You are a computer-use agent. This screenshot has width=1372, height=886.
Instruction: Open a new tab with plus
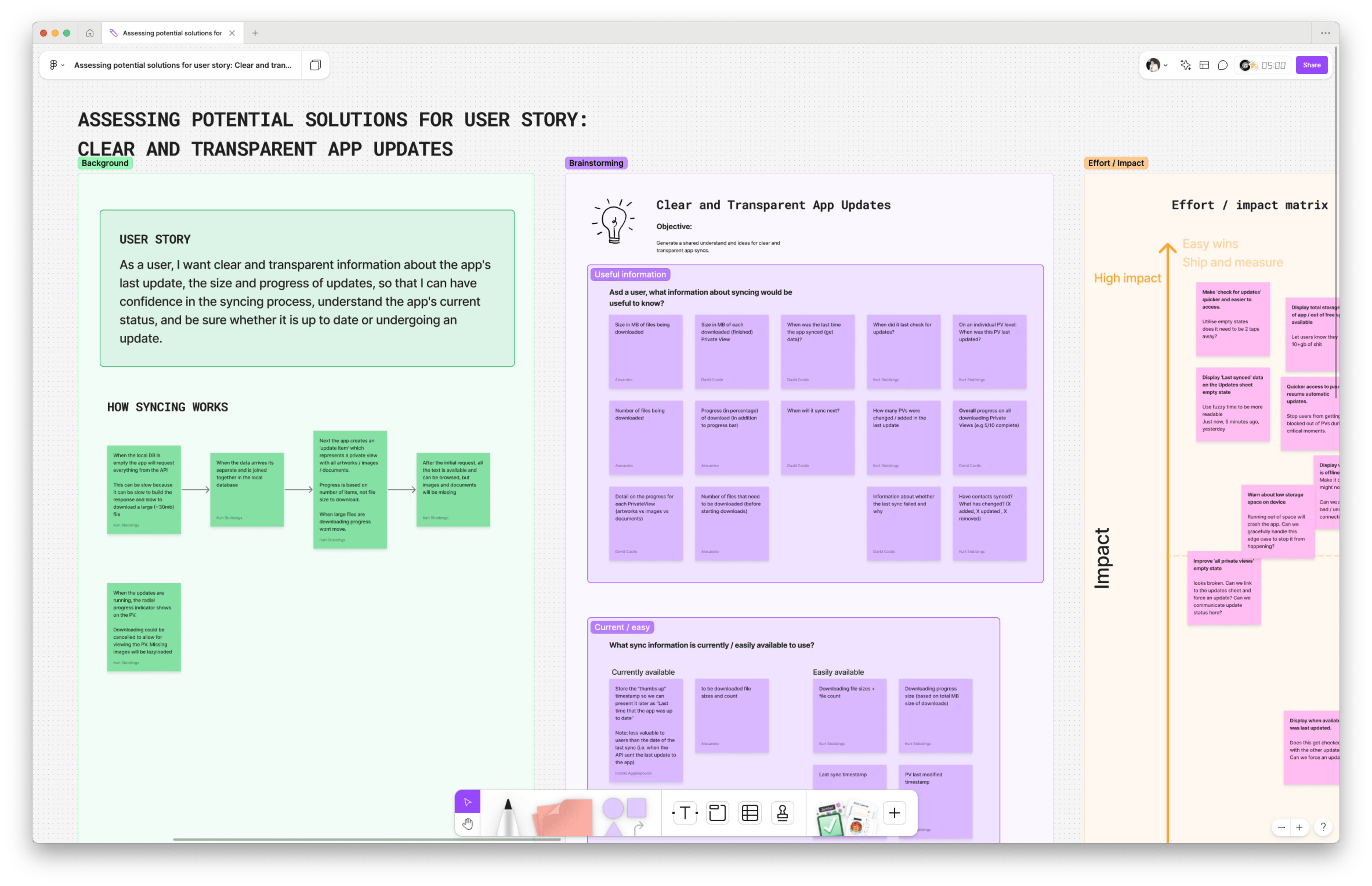coord(255,33)
